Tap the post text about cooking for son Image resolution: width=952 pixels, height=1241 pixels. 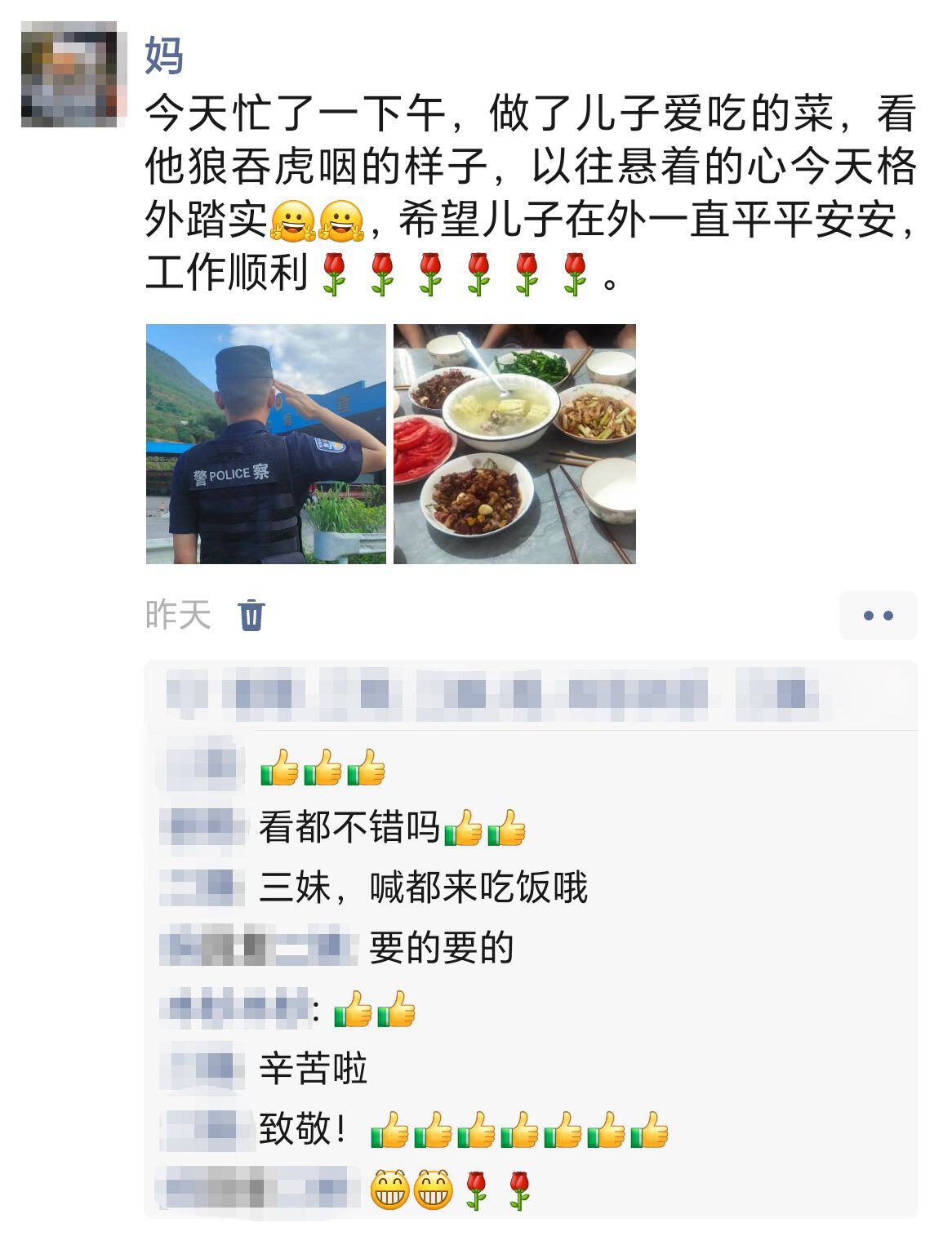click(531, 193)
